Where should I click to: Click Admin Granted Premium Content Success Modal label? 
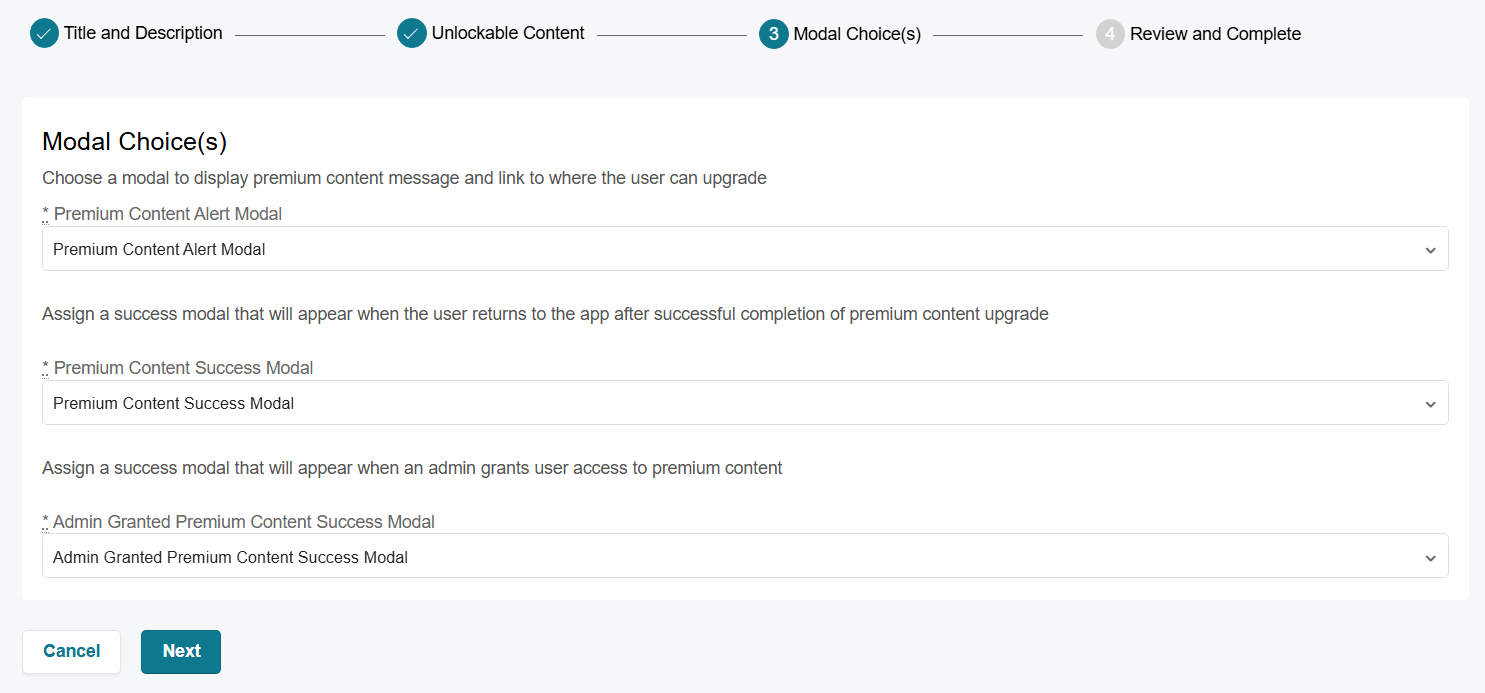pyautogui.click(x=243, y=522)
